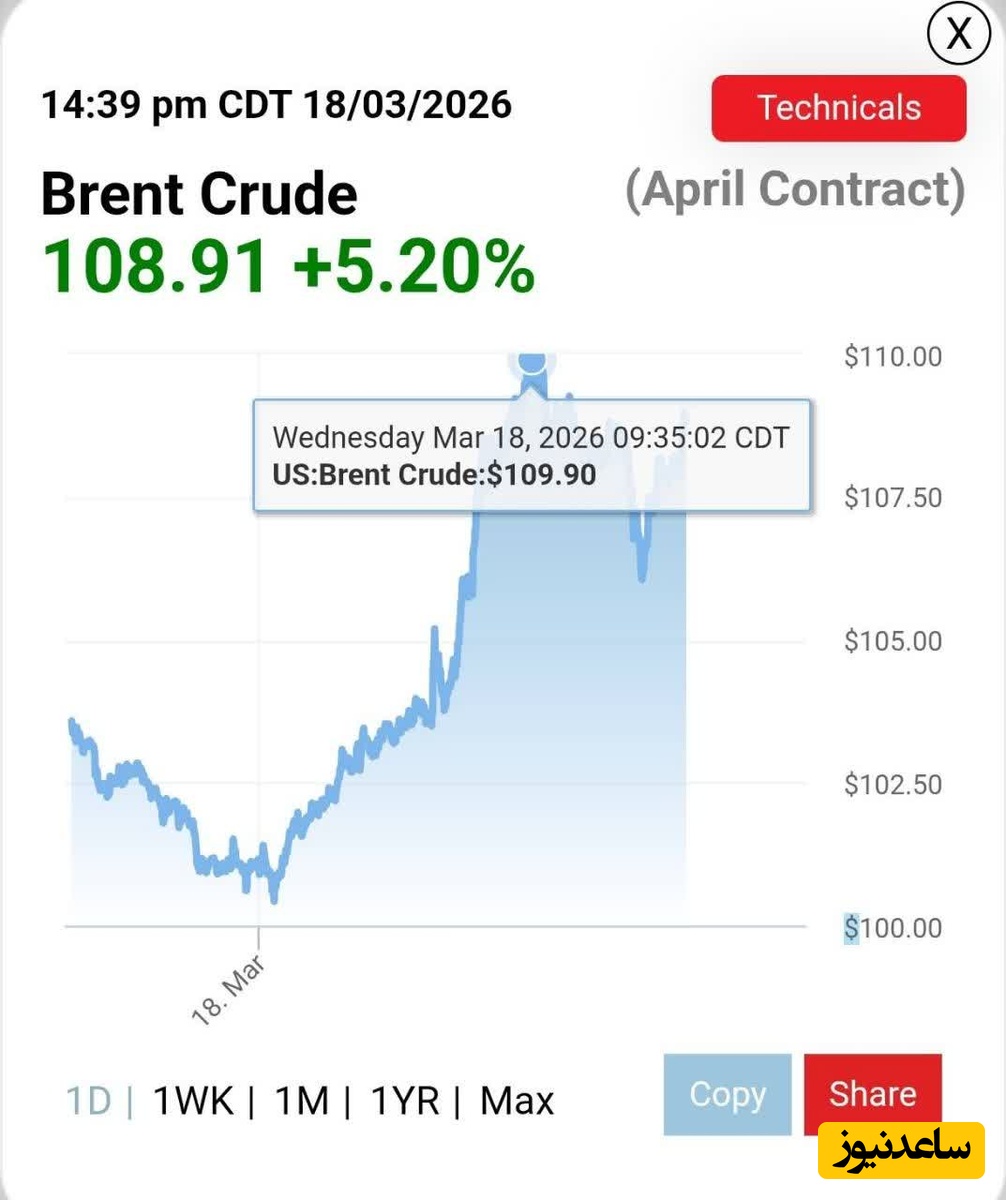Switch to the 1WK range
The image size is (1006, 1200).
(x=193, y=1101)
